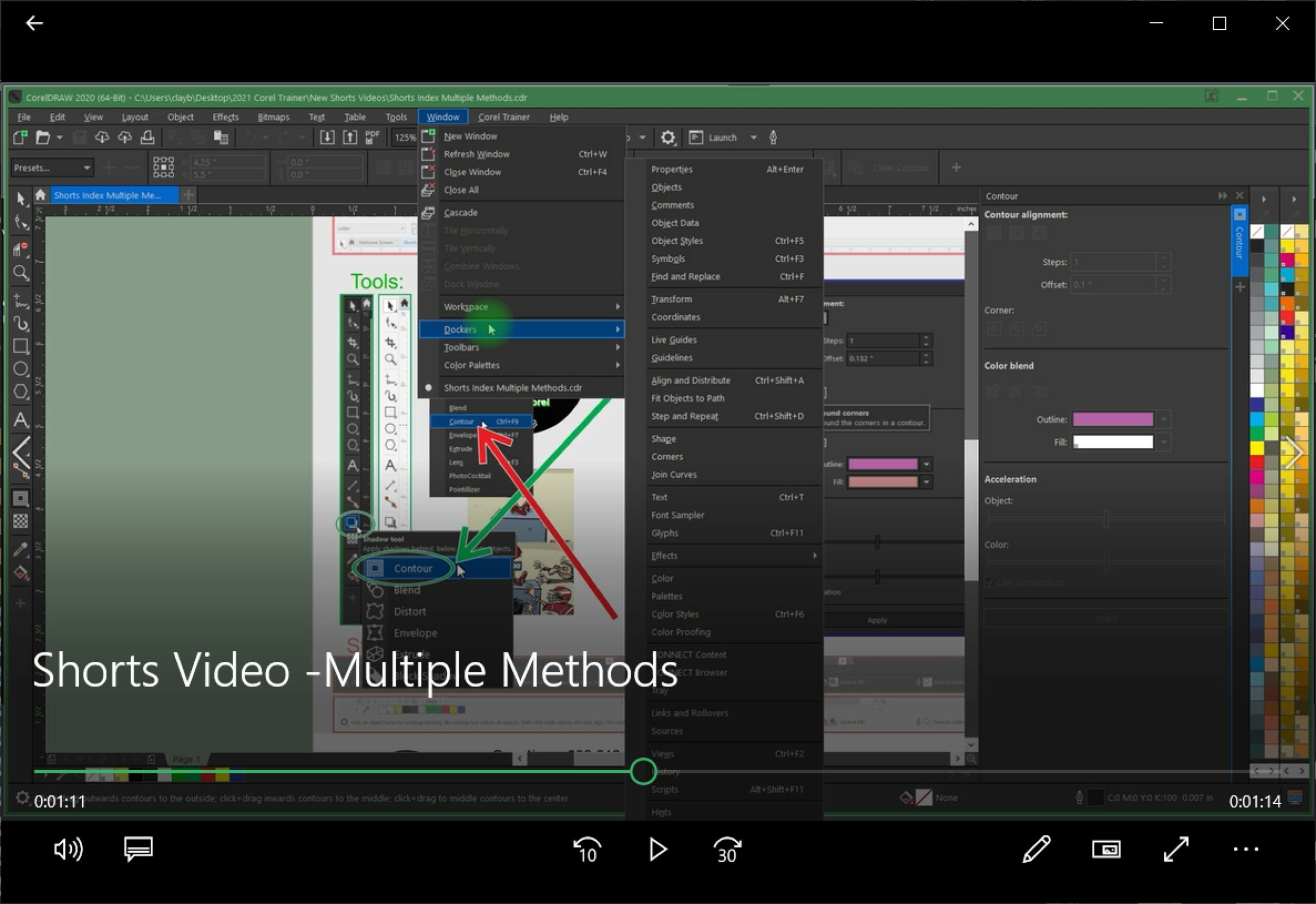Select the Ellipse tool in toolbox
Screen dimensions: 1316x904
tap(21, 369)
